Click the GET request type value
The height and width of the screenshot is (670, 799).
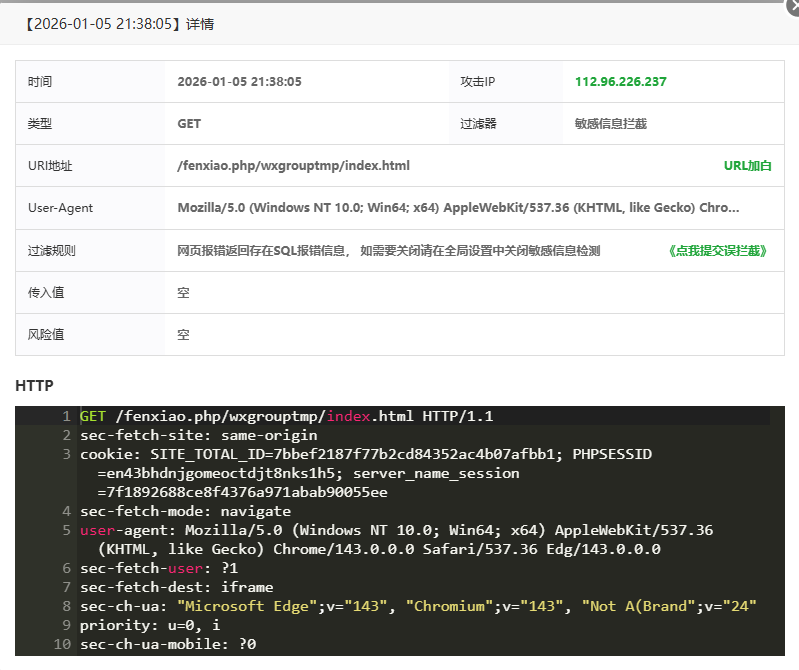tap(189, 124)
